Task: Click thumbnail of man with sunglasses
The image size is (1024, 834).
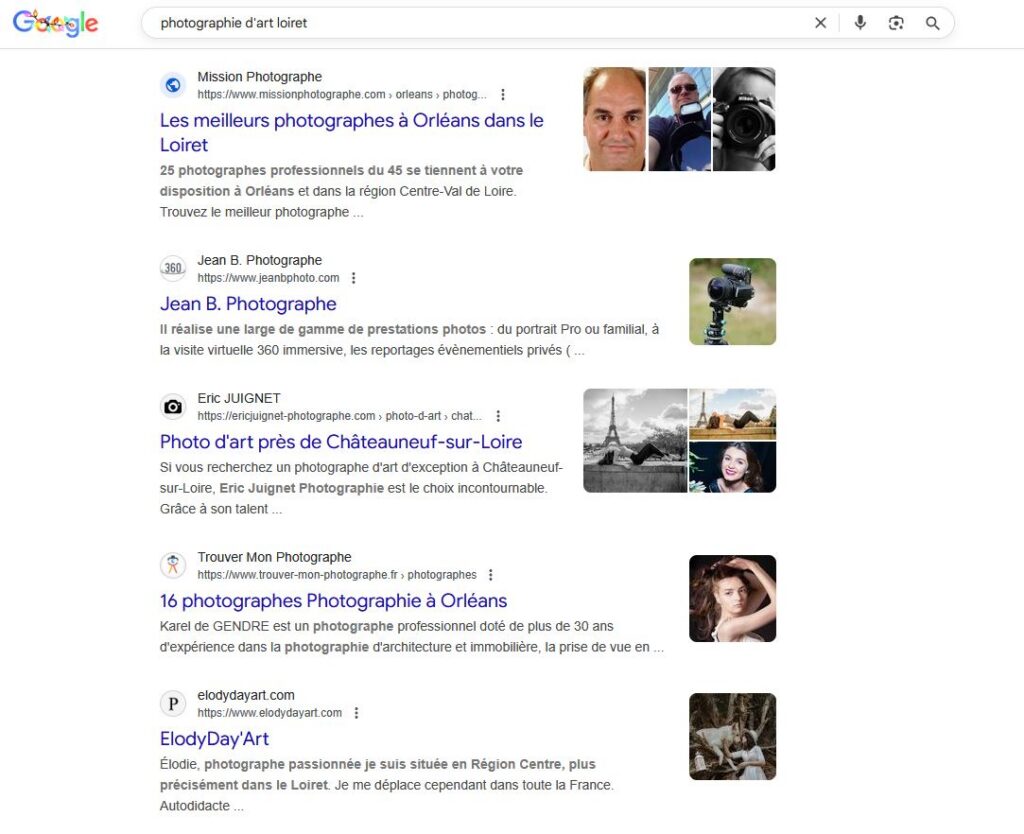Action: 679,119
